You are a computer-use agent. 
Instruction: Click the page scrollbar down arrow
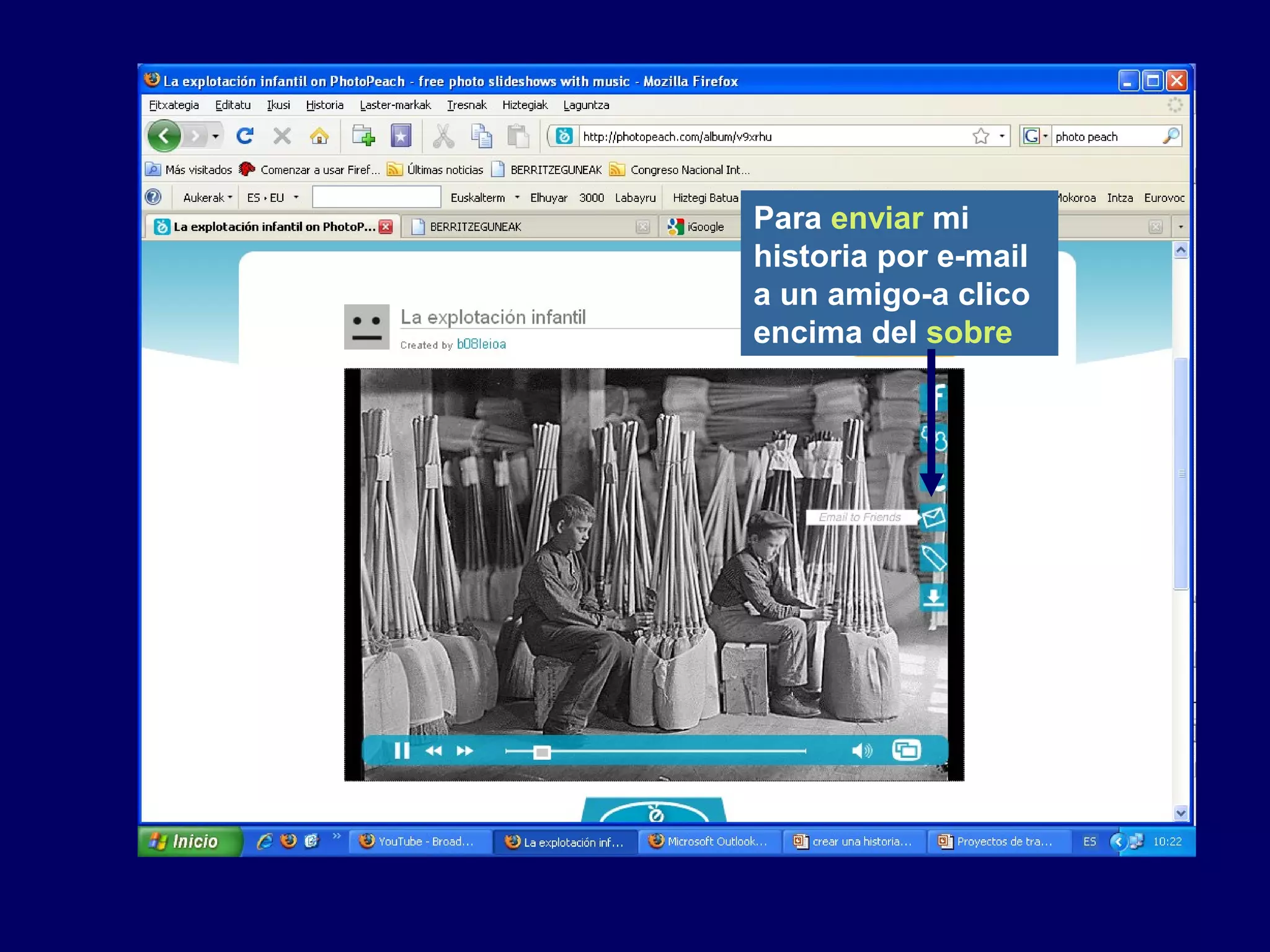(x=1181, y=813)
